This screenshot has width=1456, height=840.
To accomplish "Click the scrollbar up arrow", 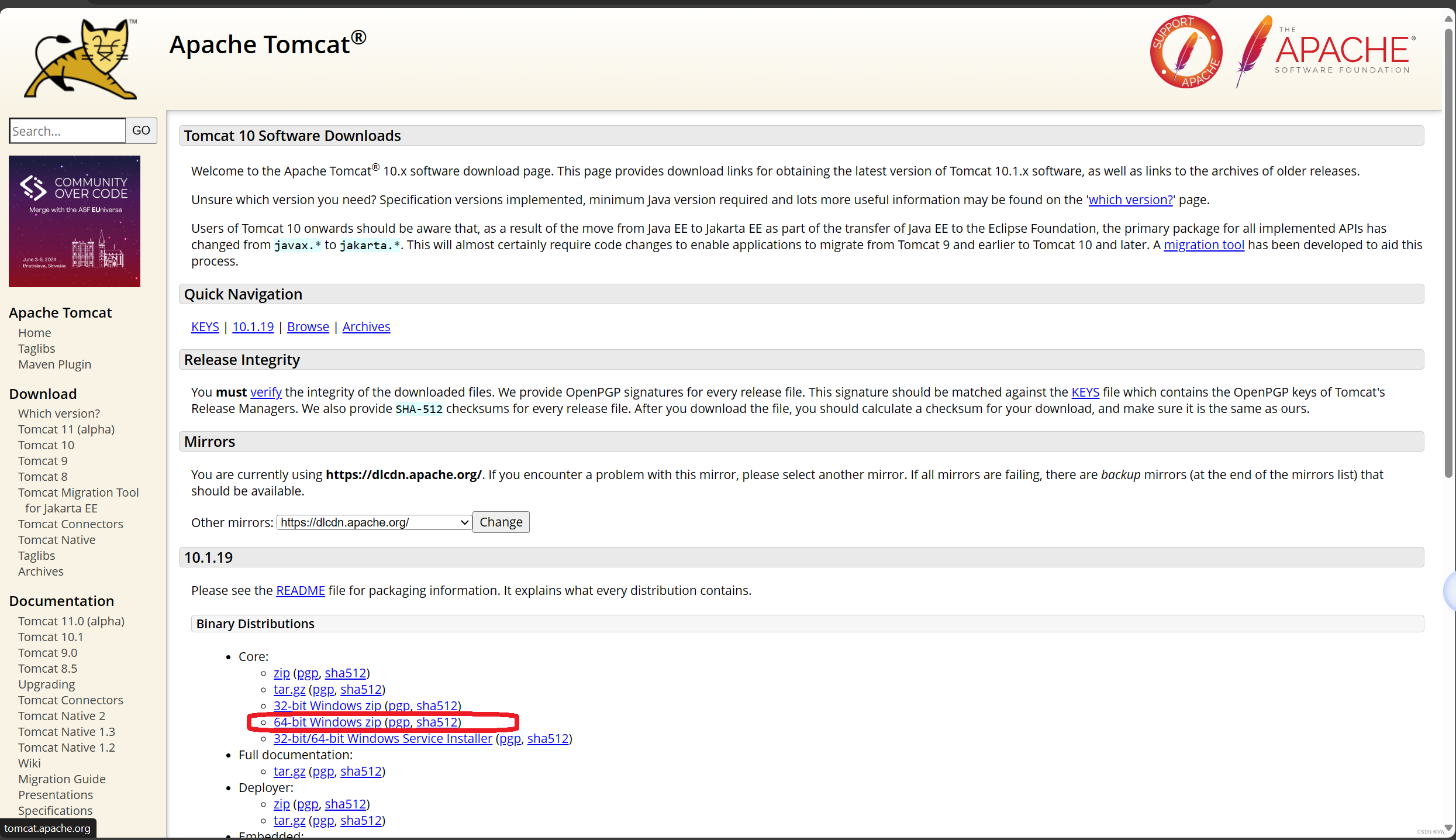I will [x=1448, y=19].
